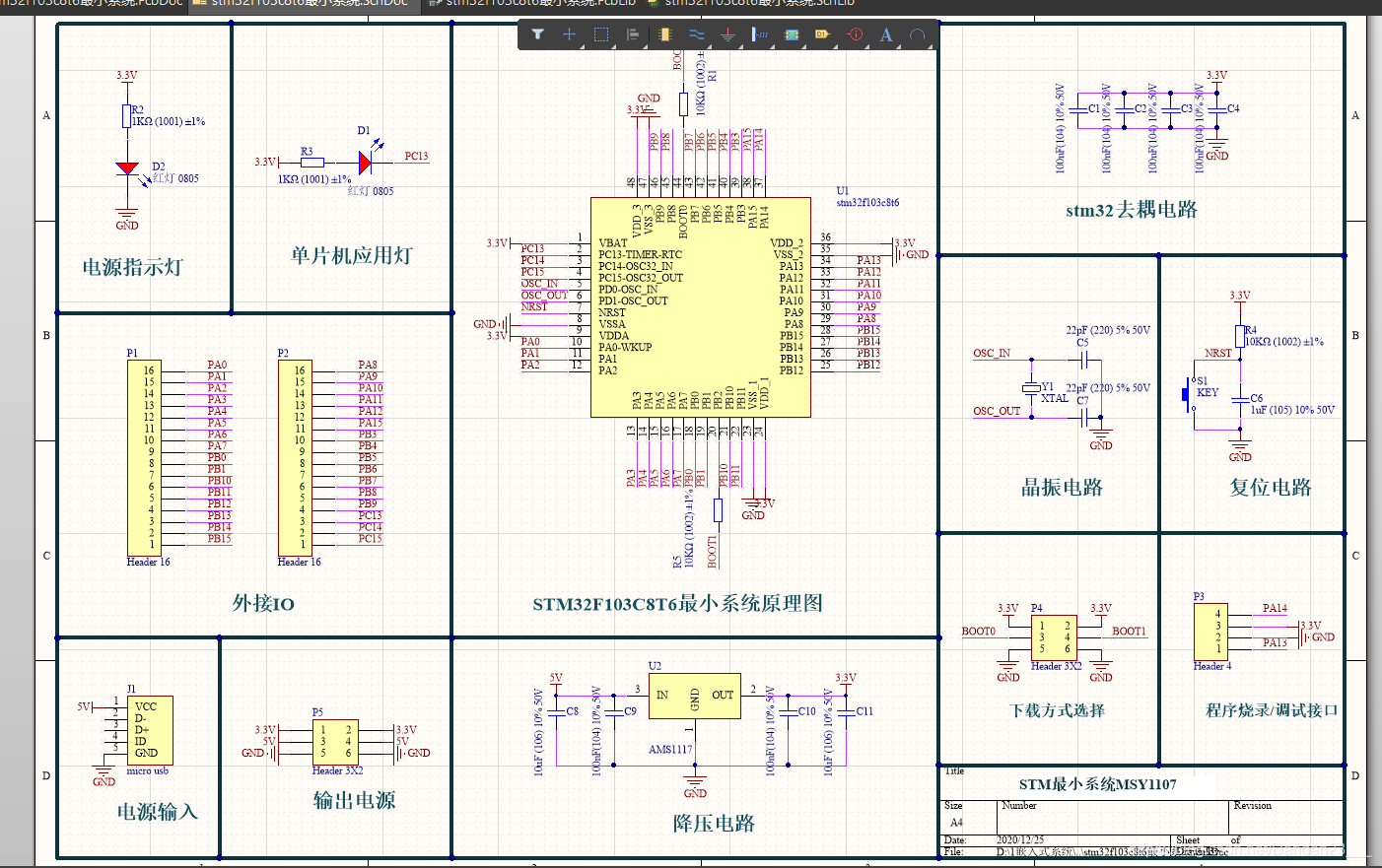The height and width of the screenshot is (868, 1382).
Task: Click the '晶振电路' label
Action: [1062, 487]
